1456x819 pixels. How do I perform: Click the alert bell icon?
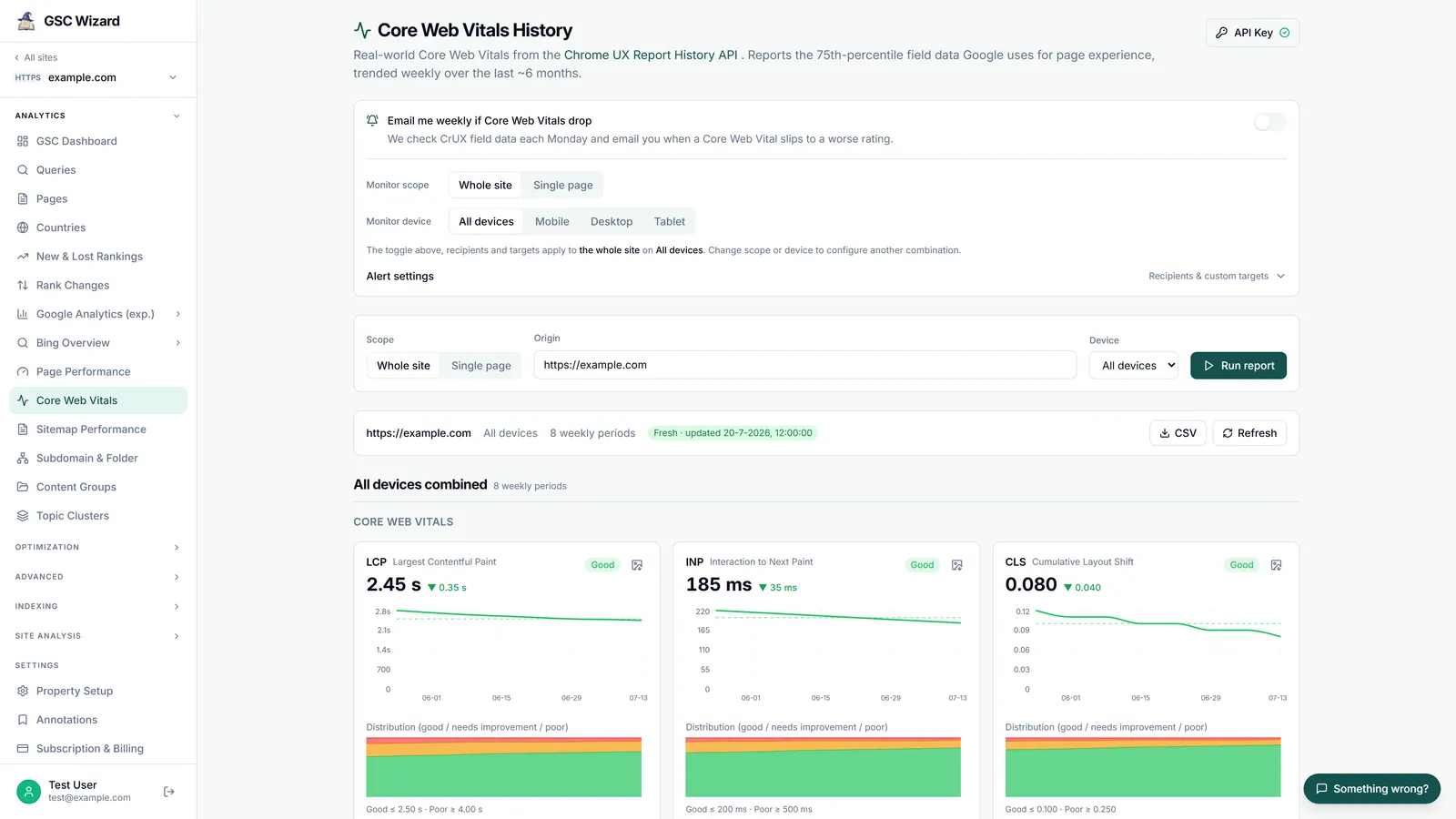(372, 120)
